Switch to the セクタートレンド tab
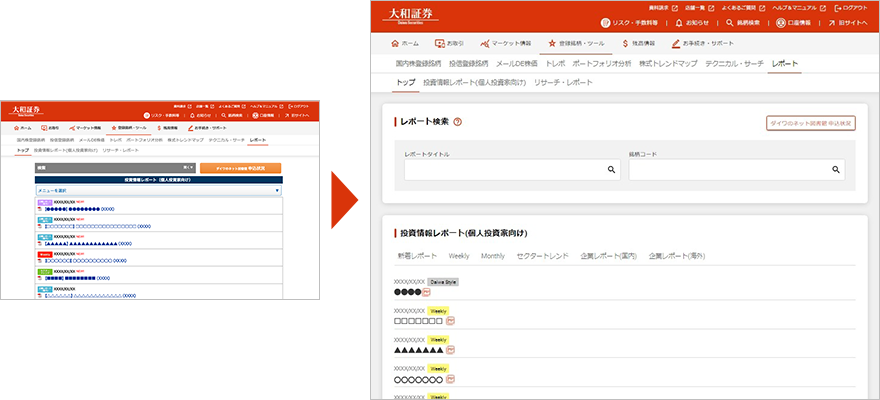 542,256
